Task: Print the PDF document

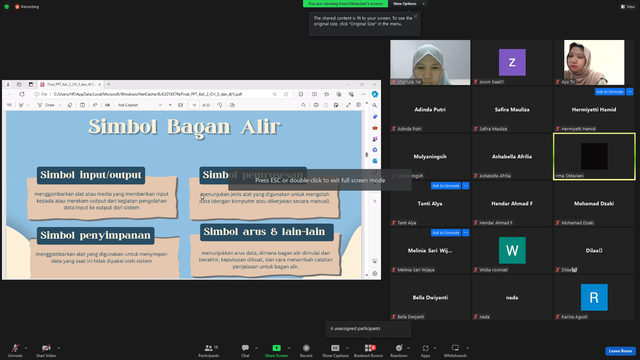Action: (316, 105)
